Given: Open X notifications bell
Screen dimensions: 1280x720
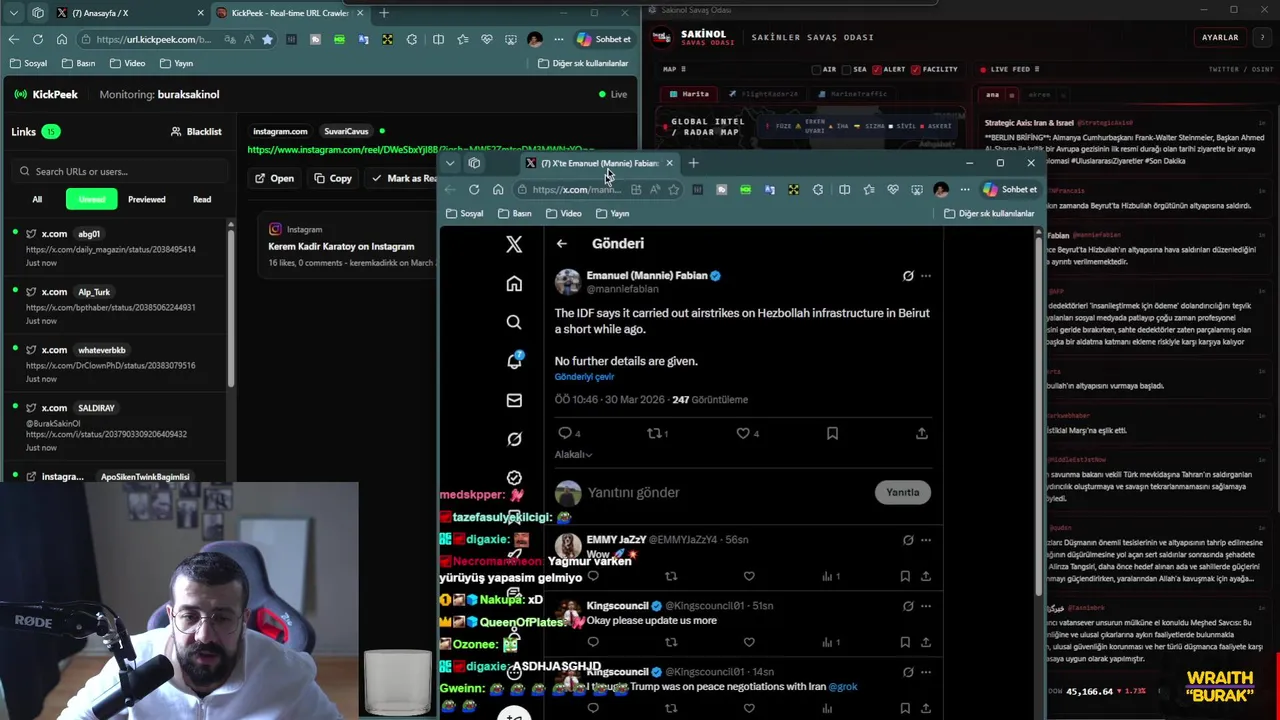Looking at the screenshot, I should (514, 361).
